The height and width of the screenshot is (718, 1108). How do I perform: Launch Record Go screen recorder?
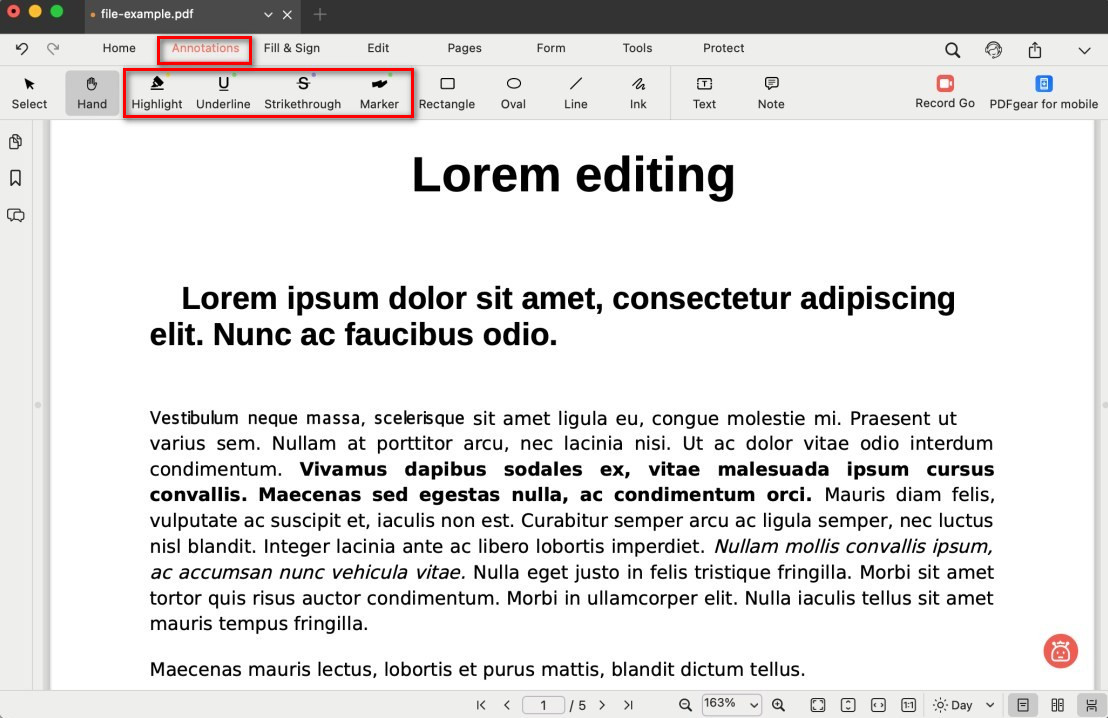[x=945, y=92]
